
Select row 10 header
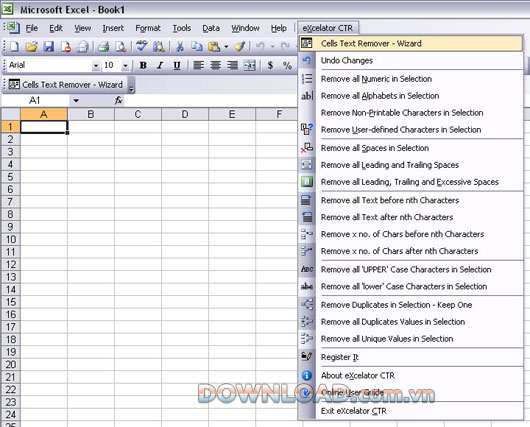pyautogui.click(x=10, y=239)
